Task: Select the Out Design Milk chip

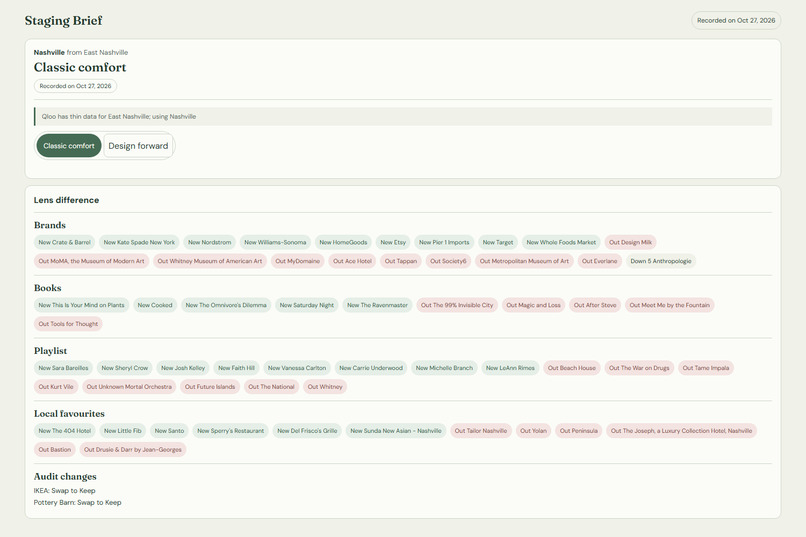Action: point(630,242)
